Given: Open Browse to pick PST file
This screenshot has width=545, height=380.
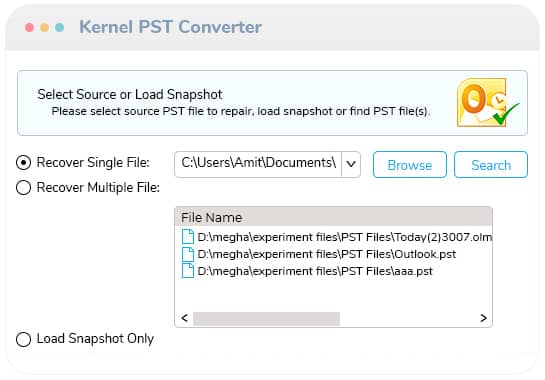Looking at the screenshot, I should click(x=410, y=165).
